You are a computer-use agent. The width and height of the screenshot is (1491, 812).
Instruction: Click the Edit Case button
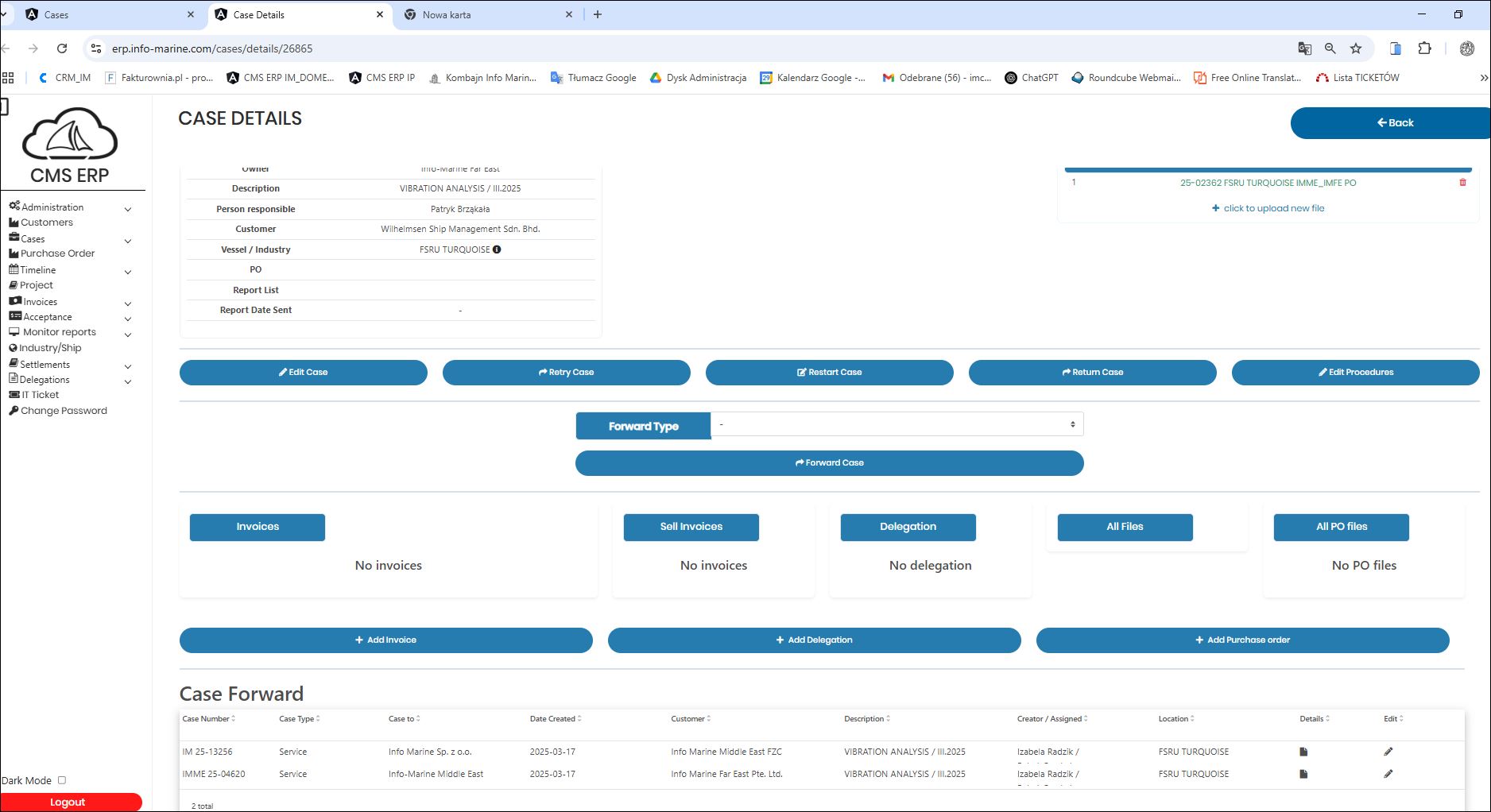(x=303, y=372)
